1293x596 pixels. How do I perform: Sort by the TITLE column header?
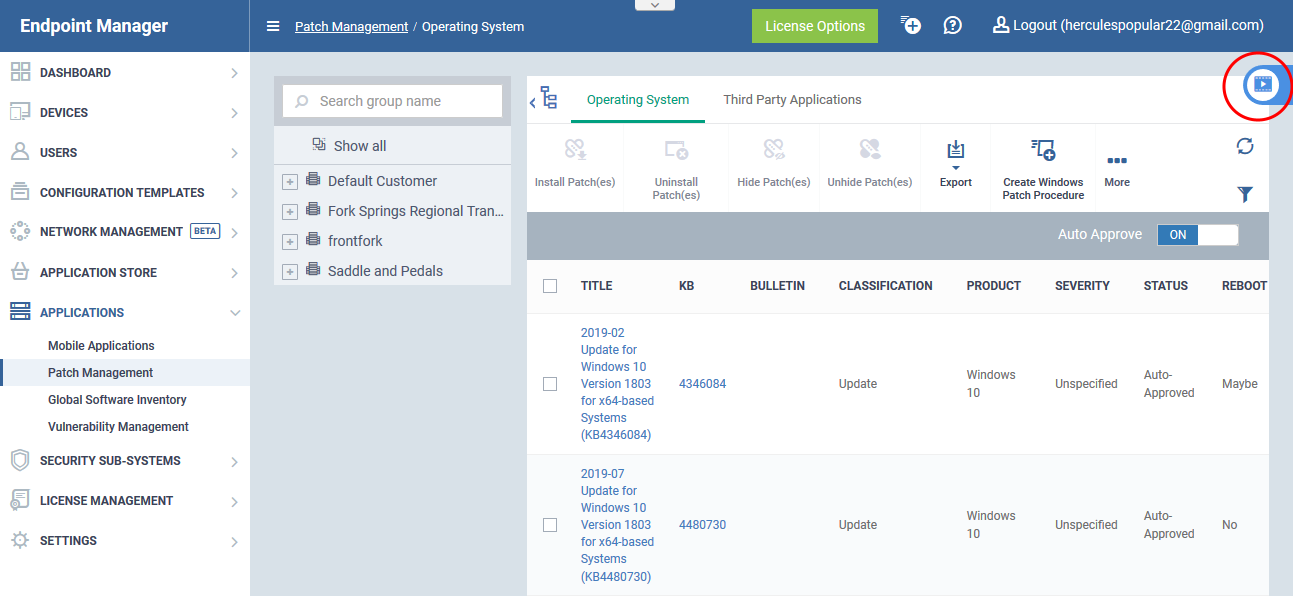click(596, 286)
